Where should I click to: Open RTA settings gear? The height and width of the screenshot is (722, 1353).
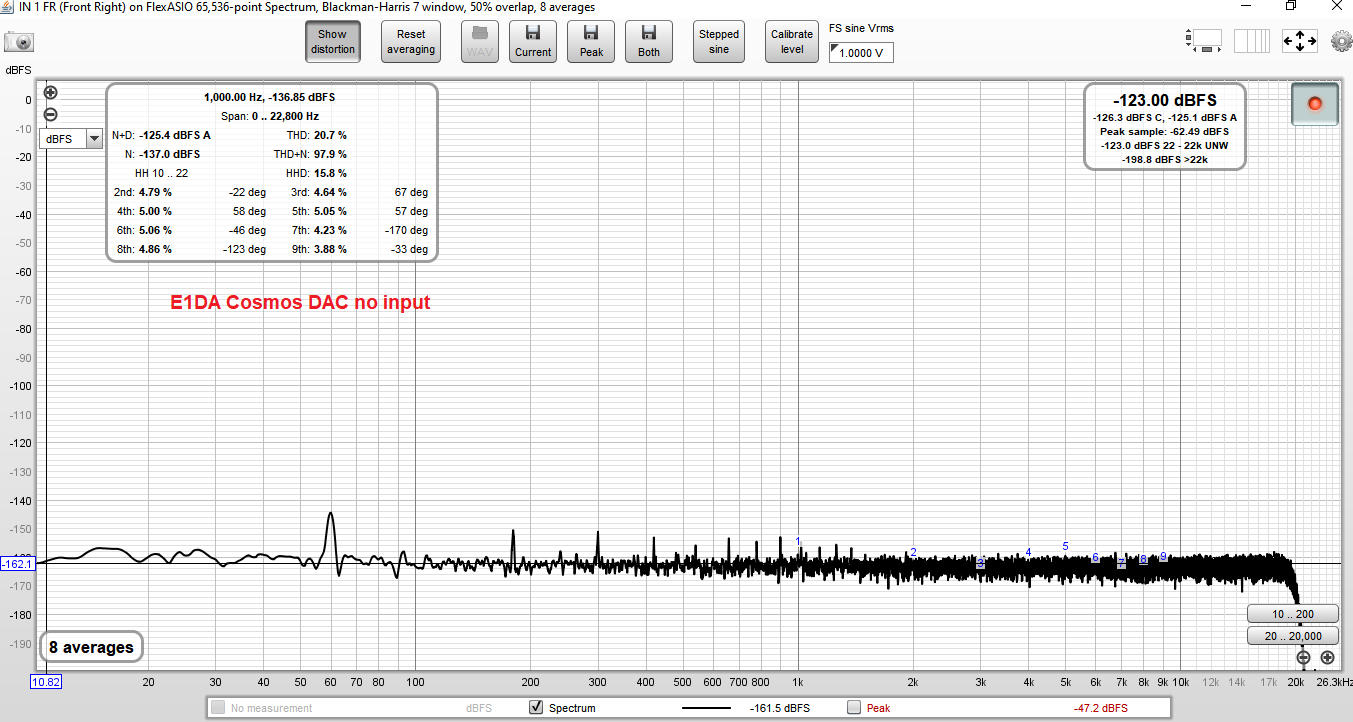pos(1340,42)
